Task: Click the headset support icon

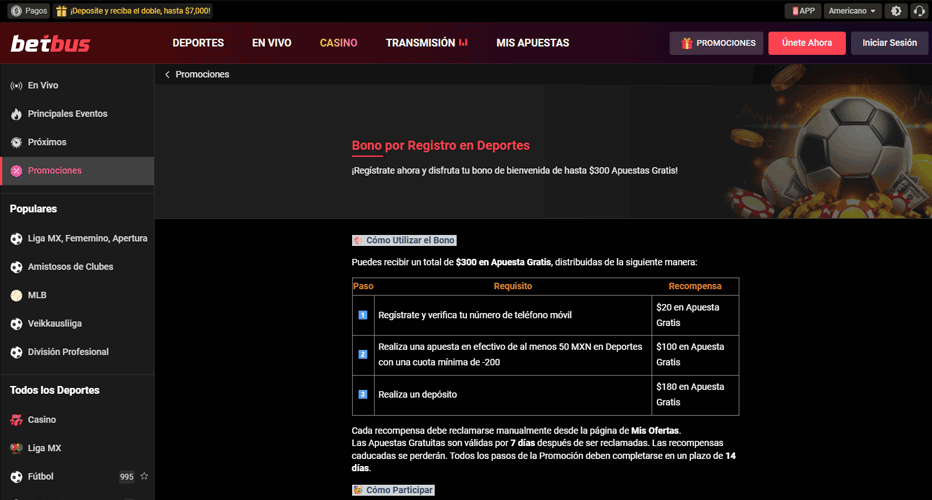Action: pyautogui.click(x=919, y=11)
